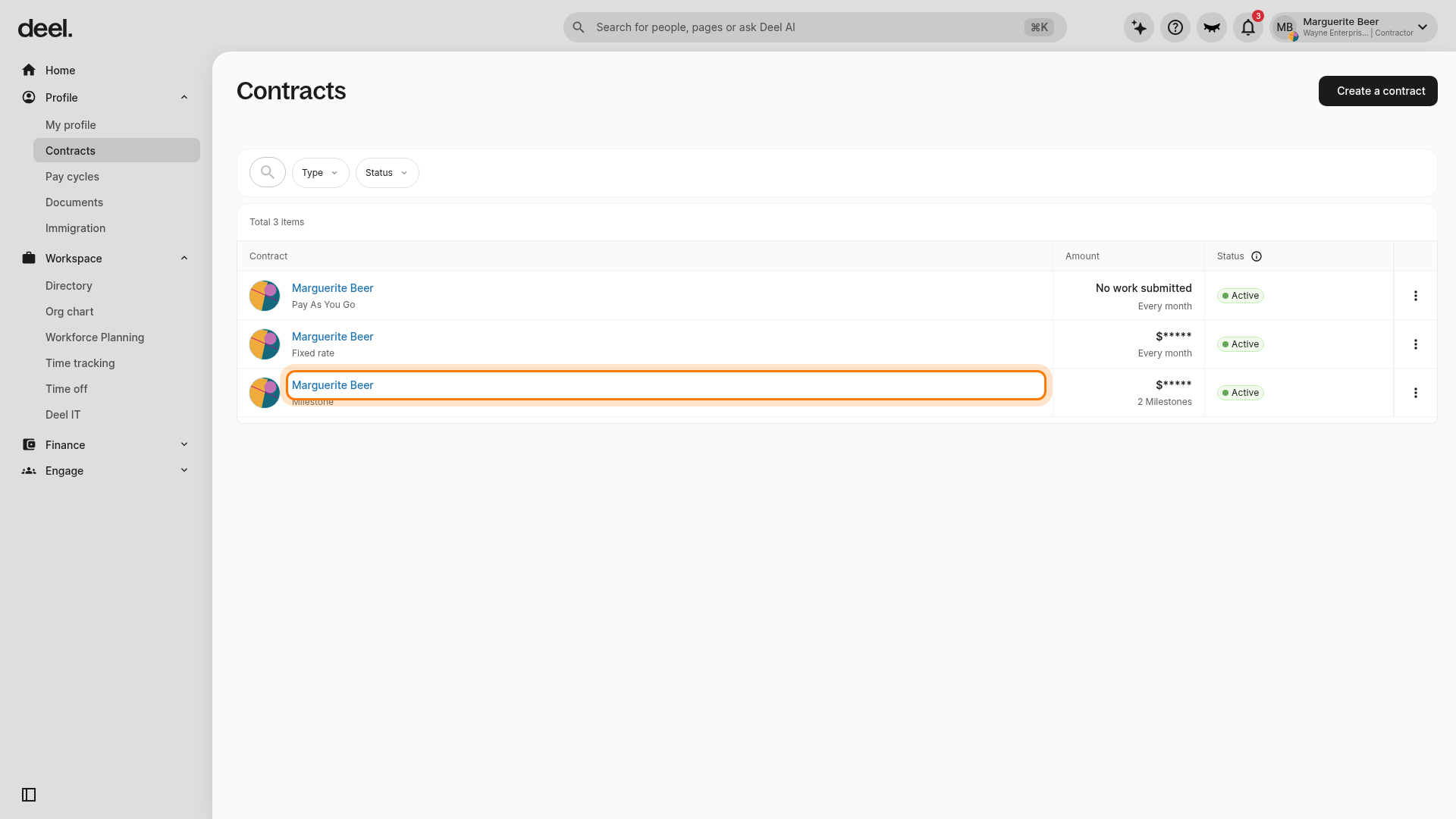Screen dimensions: 1456x819
Task: Open more options for Milestone contract
Action: (x=1416, y=393)
